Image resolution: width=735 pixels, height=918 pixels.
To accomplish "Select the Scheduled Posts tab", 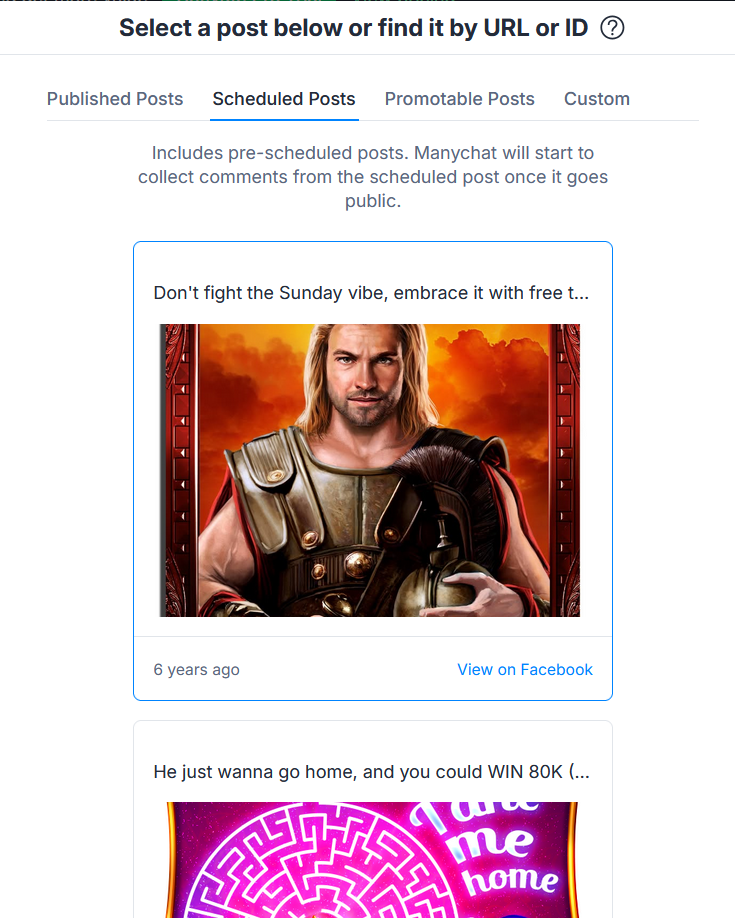I will tap(284, 99).
